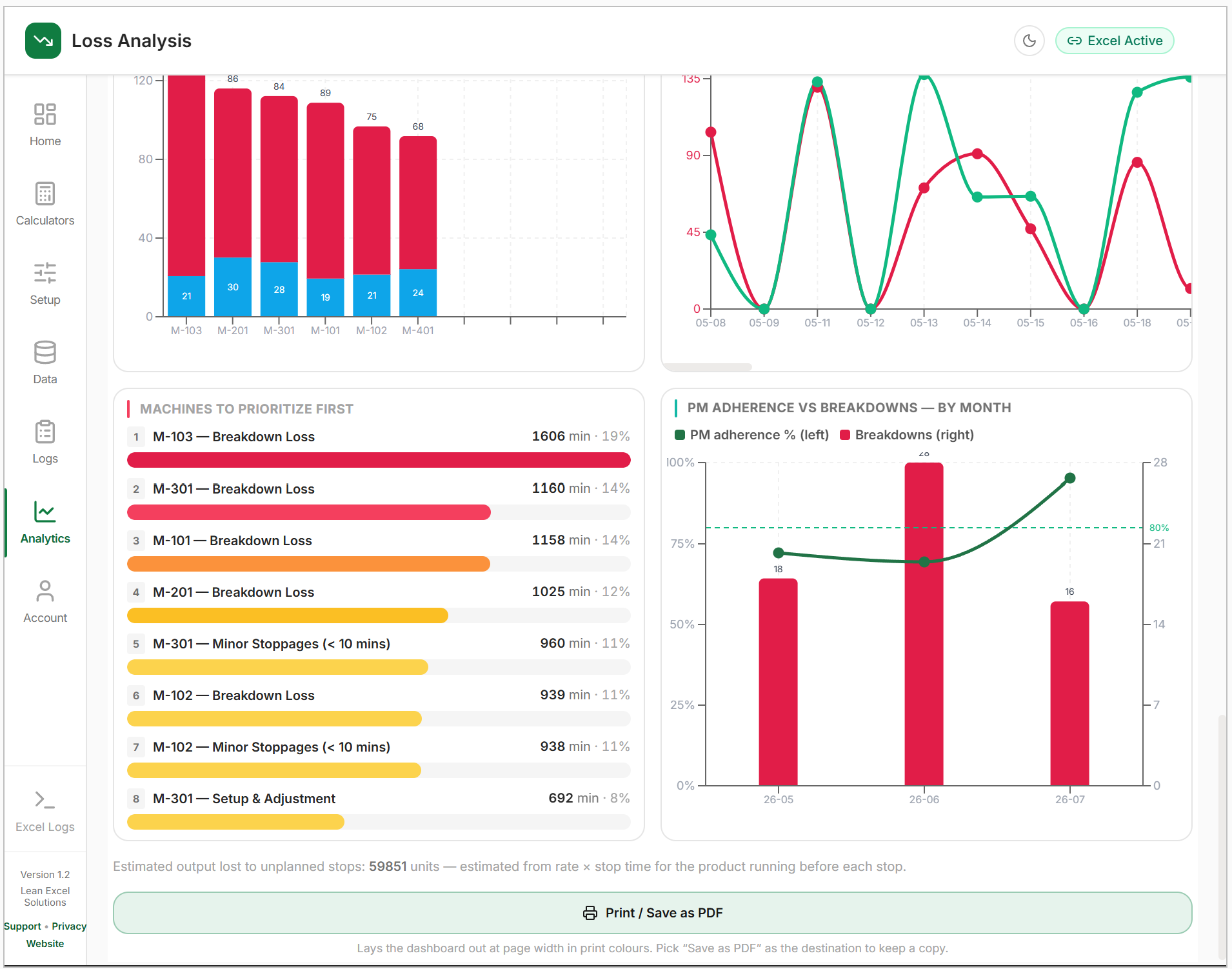Switch to the Data tab label

coord(45,379)
